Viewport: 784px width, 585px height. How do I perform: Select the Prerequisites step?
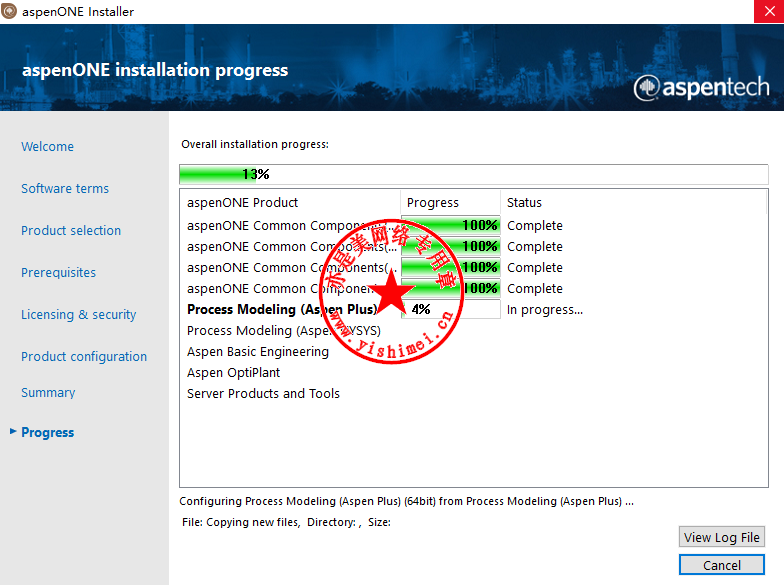(x=58, y=272)
